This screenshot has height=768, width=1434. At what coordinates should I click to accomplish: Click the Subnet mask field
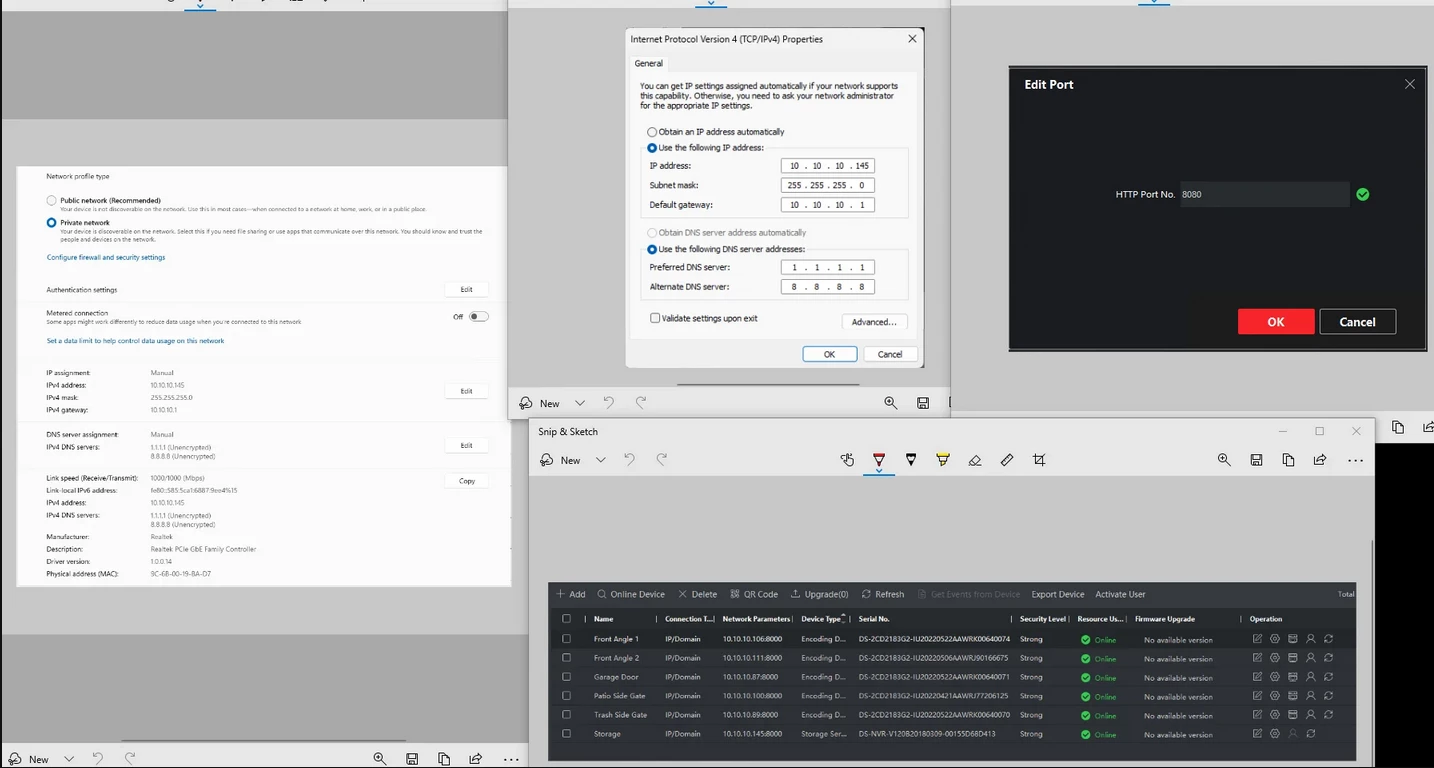[x=828, y=185]
